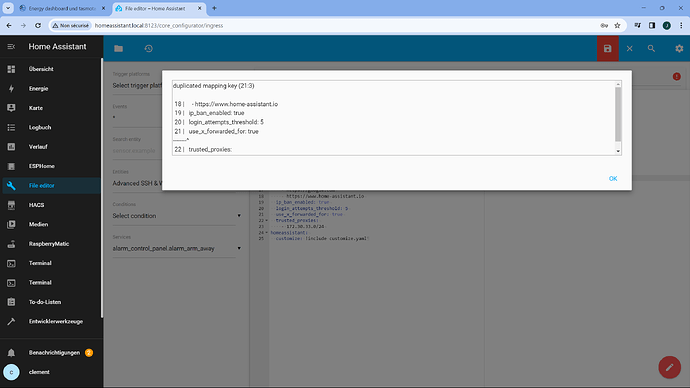Click the second Terminal sidebar icon
This screenshot has width=690, height=388.
11,282
